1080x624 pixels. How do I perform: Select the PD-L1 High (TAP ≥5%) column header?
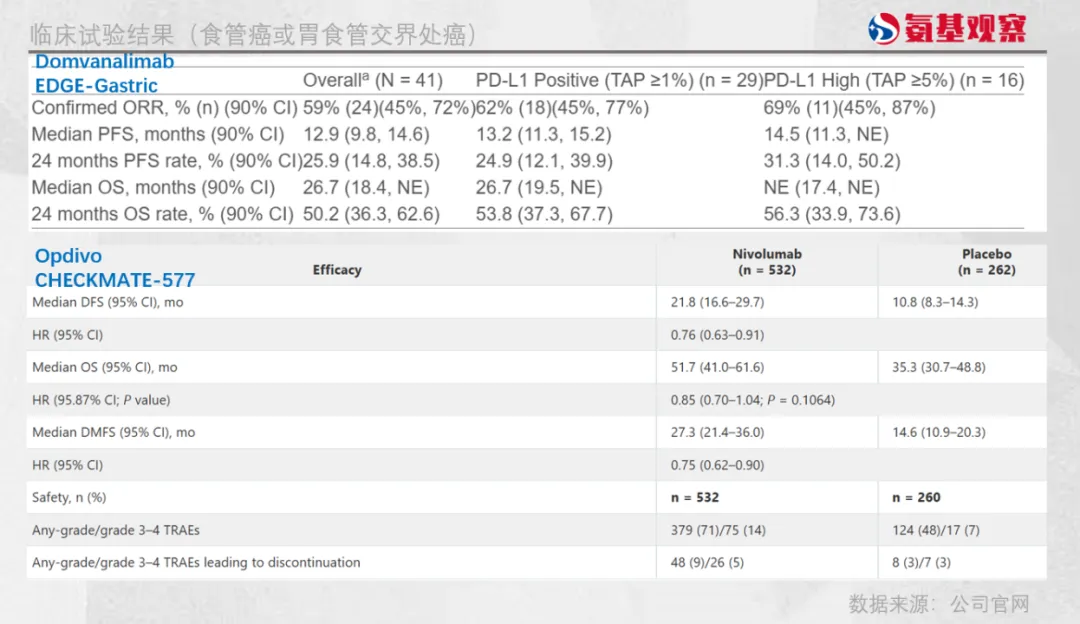pyautogui.click(x=894, y=80)
